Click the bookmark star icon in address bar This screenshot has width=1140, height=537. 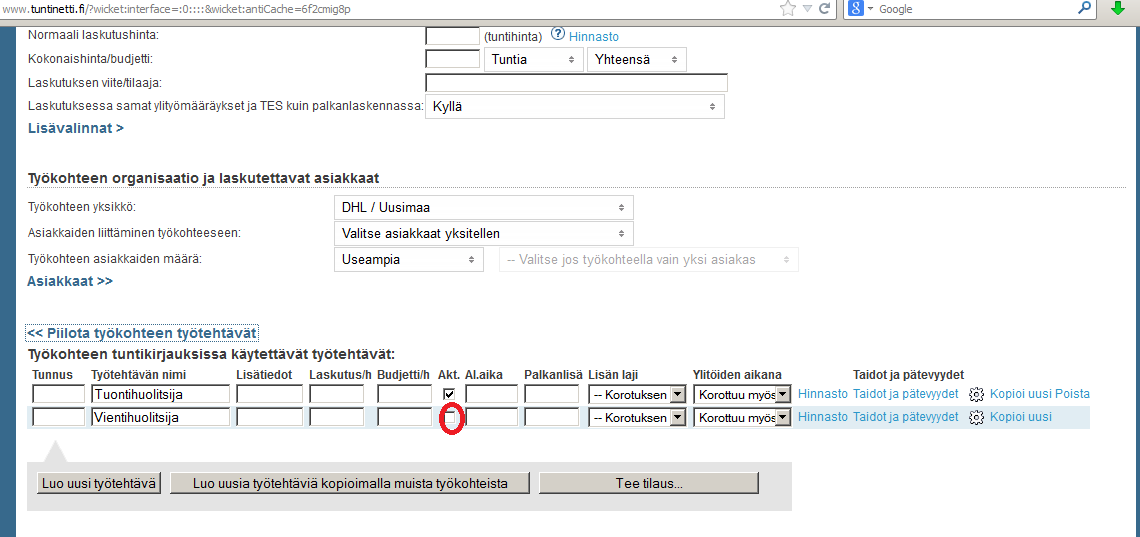click(788, 9)
